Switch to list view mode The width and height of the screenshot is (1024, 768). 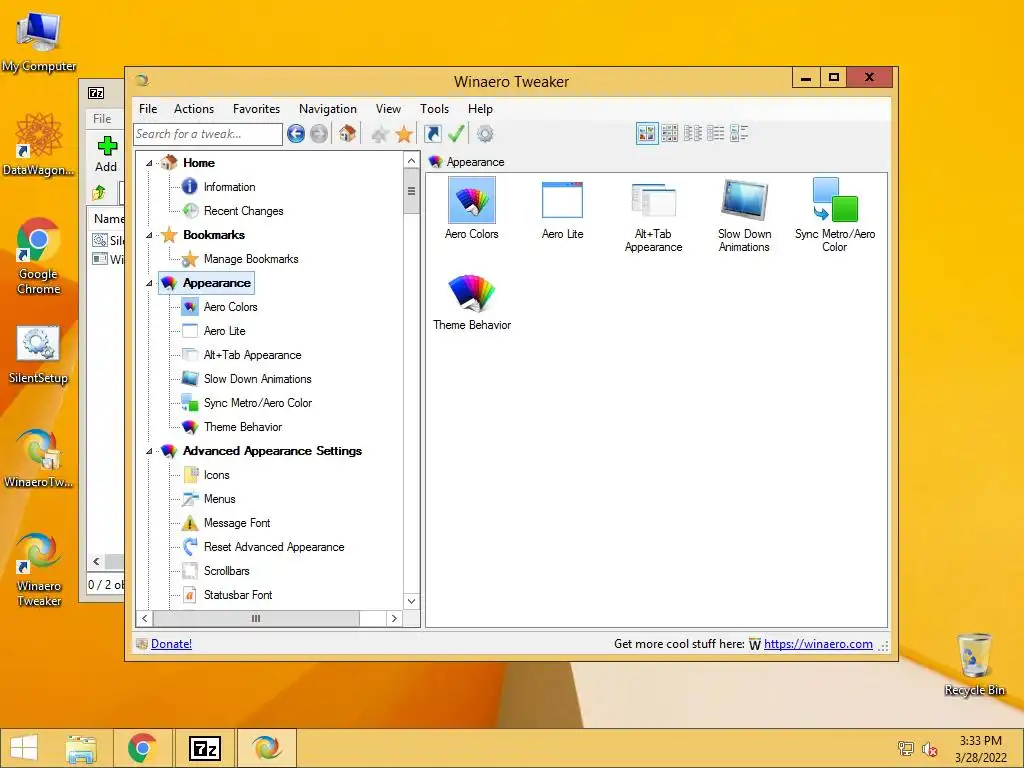coord(715,133)
